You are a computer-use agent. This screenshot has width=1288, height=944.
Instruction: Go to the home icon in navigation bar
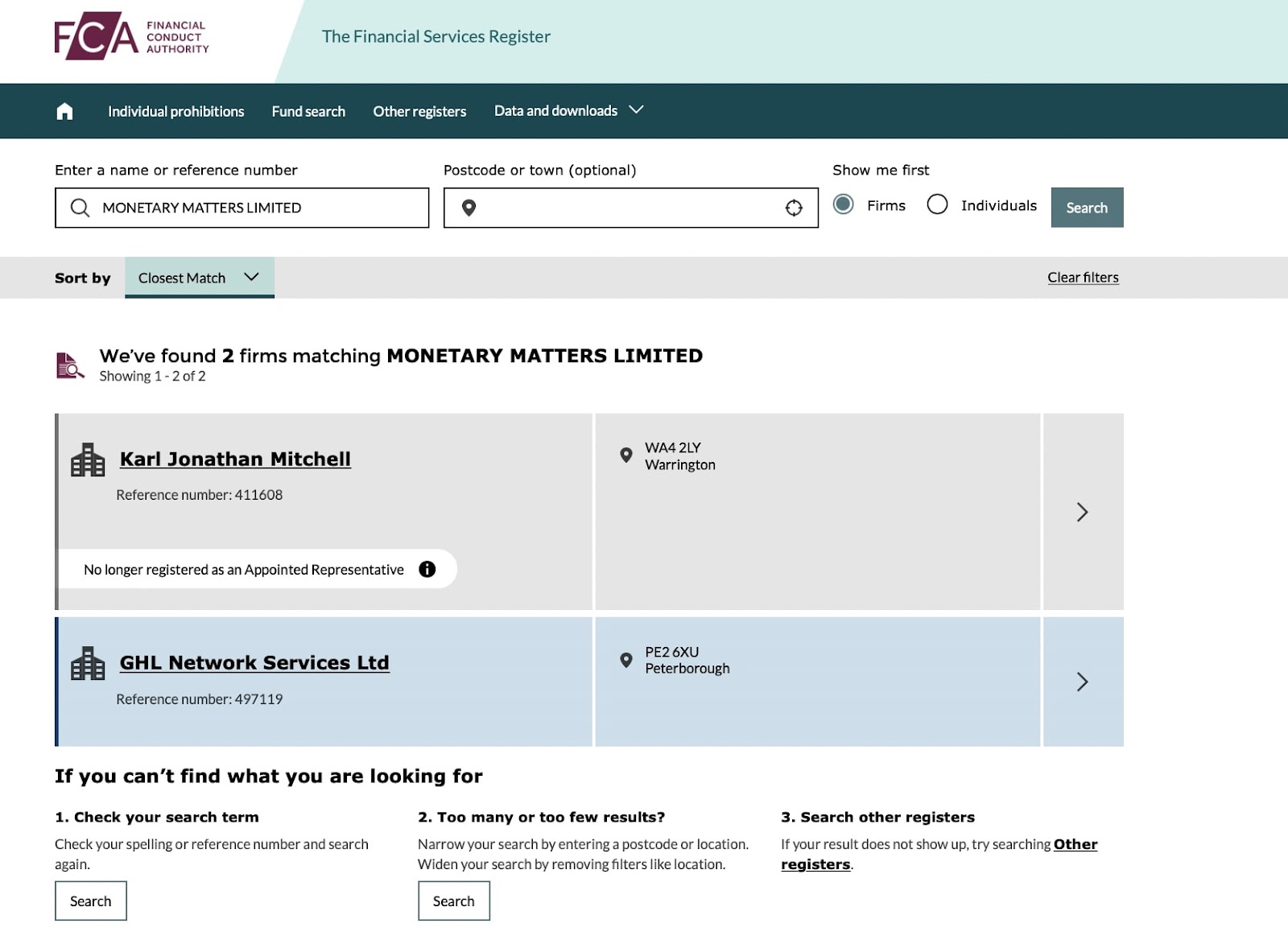click(x=64, y=111)
